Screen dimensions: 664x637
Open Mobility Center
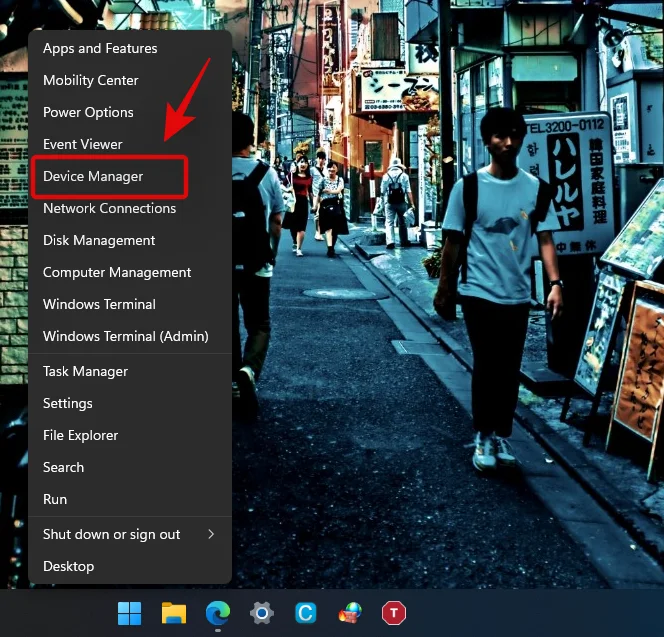click(x=91, y=80)
